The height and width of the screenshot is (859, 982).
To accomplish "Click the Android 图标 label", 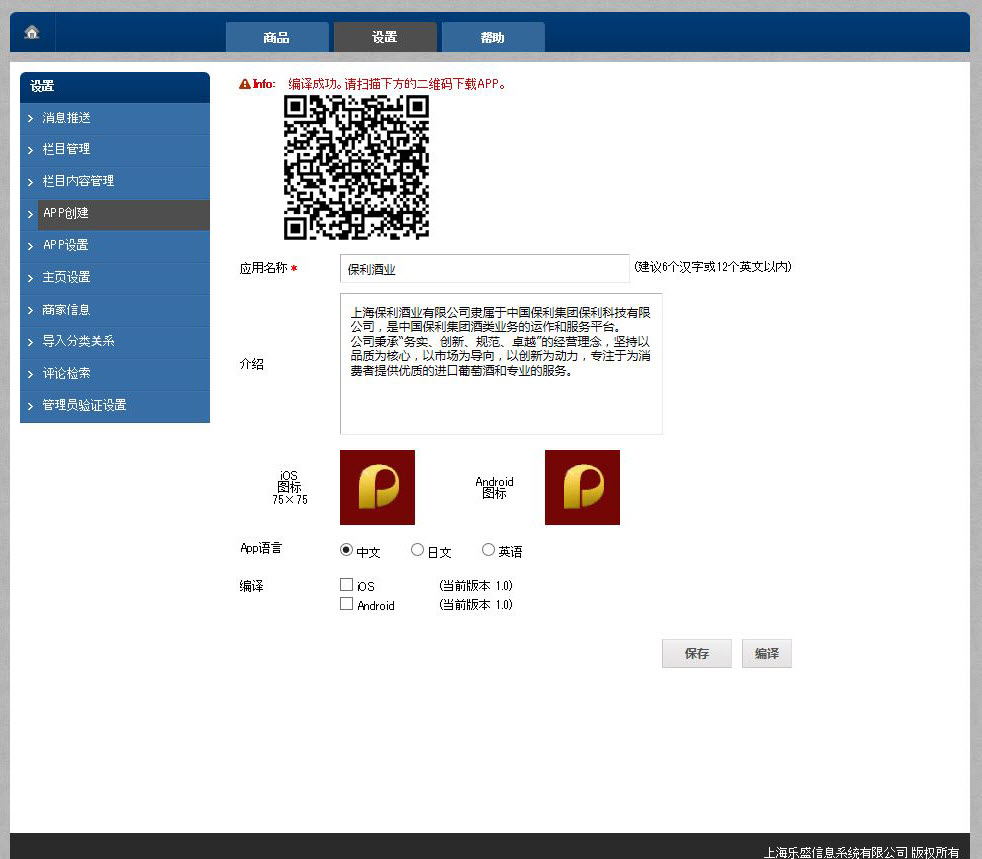I will pyautogui.click(x=494, y=487).
